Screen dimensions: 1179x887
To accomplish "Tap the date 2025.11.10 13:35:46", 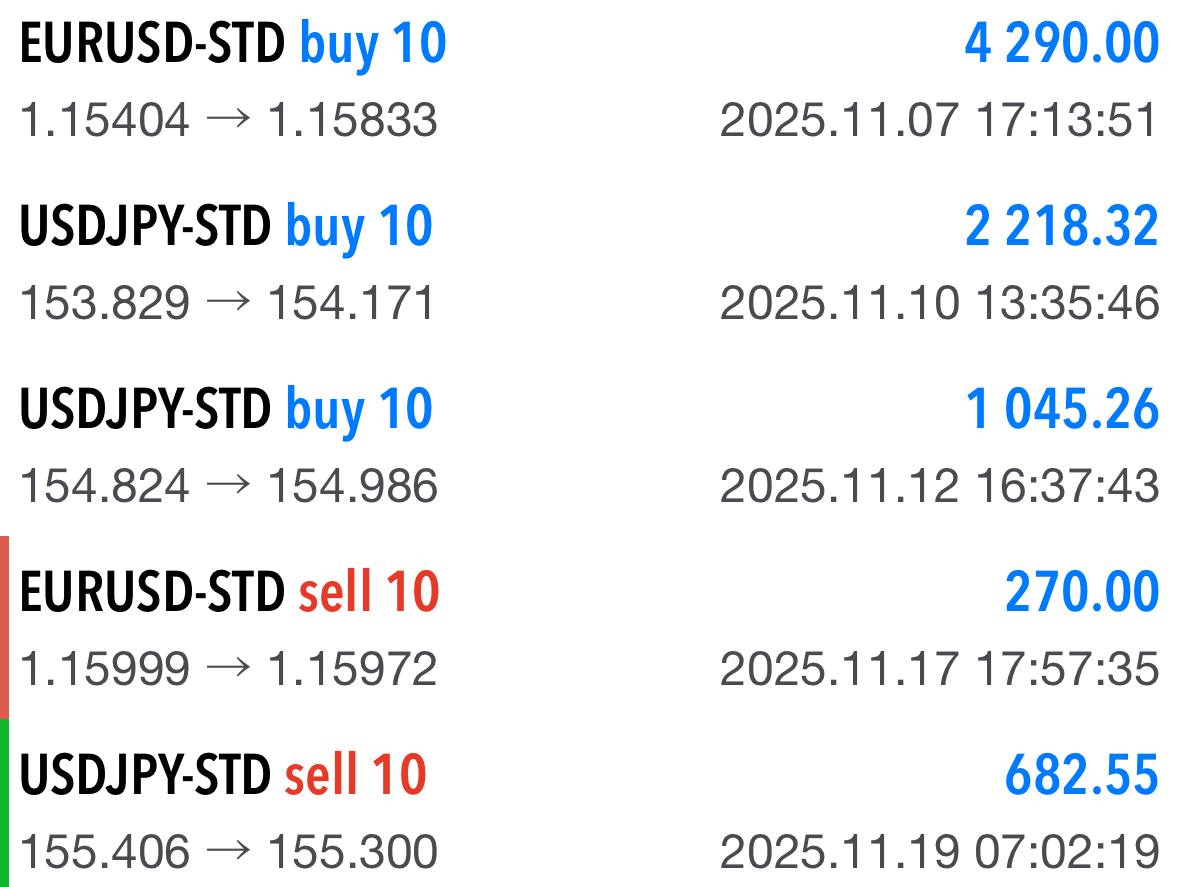I will 939,303.
